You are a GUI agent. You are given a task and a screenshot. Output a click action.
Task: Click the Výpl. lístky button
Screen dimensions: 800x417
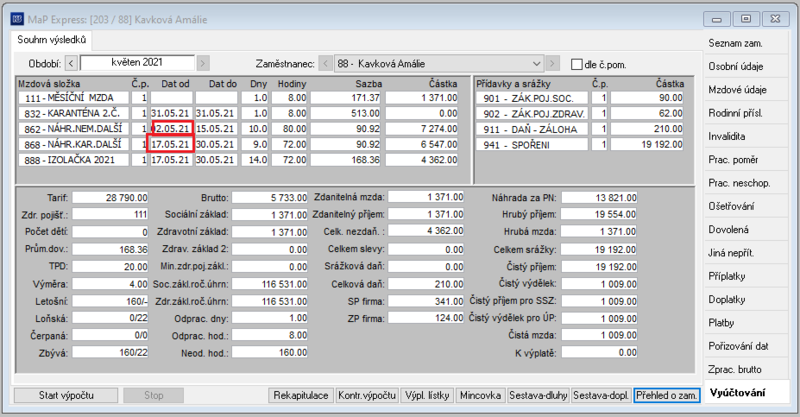(x=427, y=395)
